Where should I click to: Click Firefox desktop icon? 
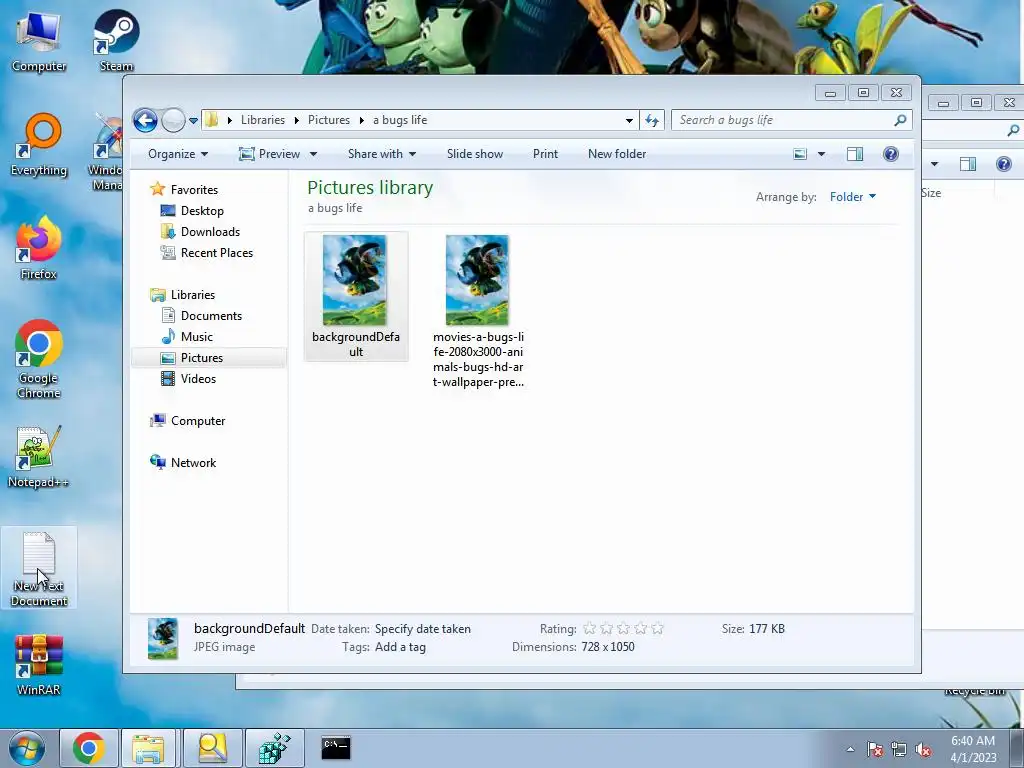click(x=39, y=248)
